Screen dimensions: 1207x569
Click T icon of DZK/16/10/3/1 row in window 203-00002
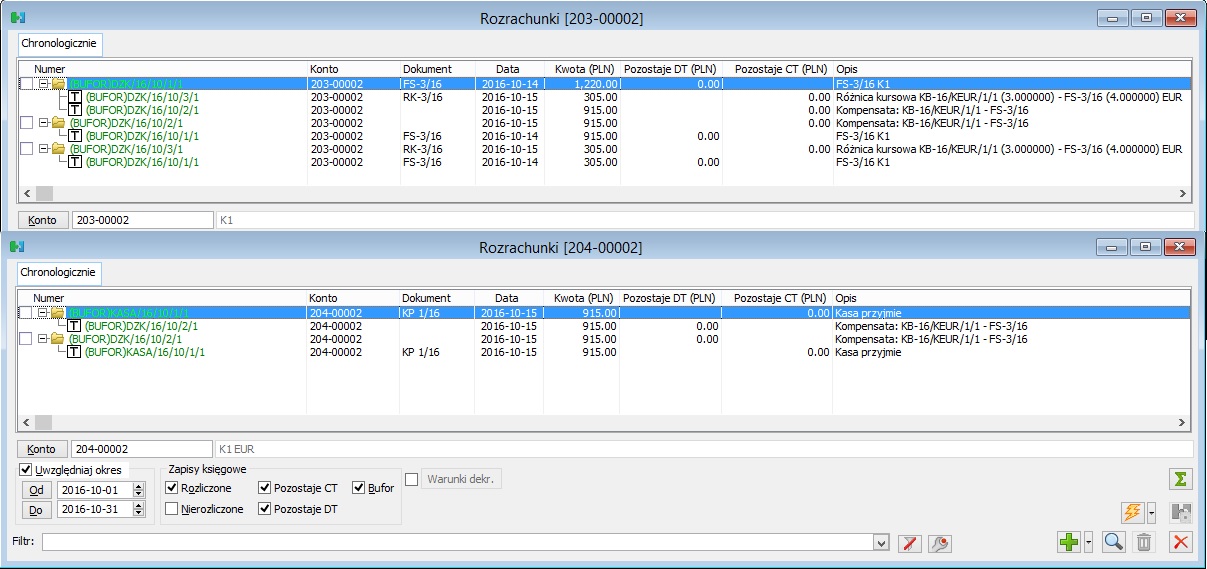(x=75, y=97)
